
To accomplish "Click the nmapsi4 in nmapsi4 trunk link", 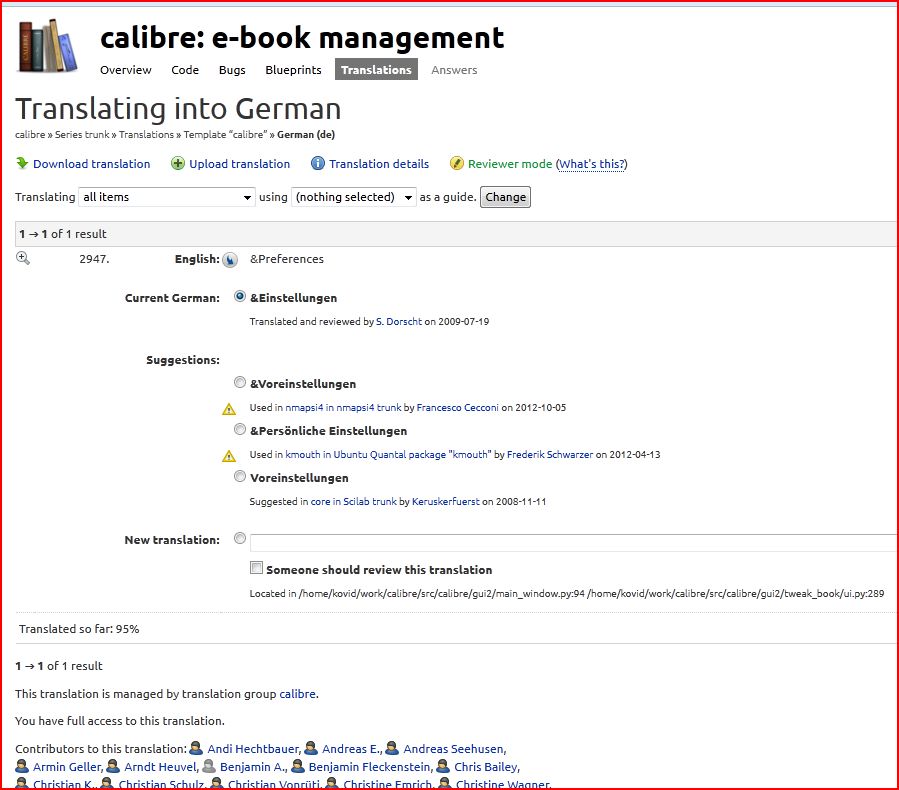I will [343, 408].
